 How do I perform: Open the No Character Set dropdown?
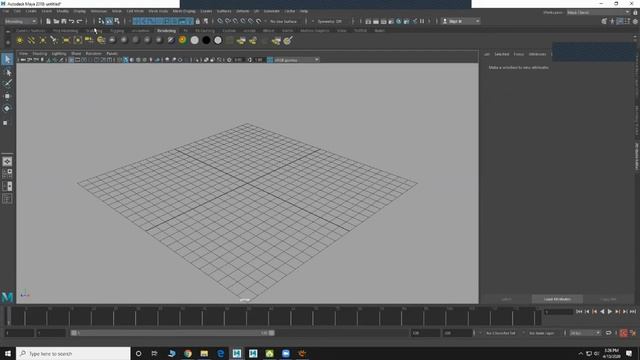click(x=501, y=333)
